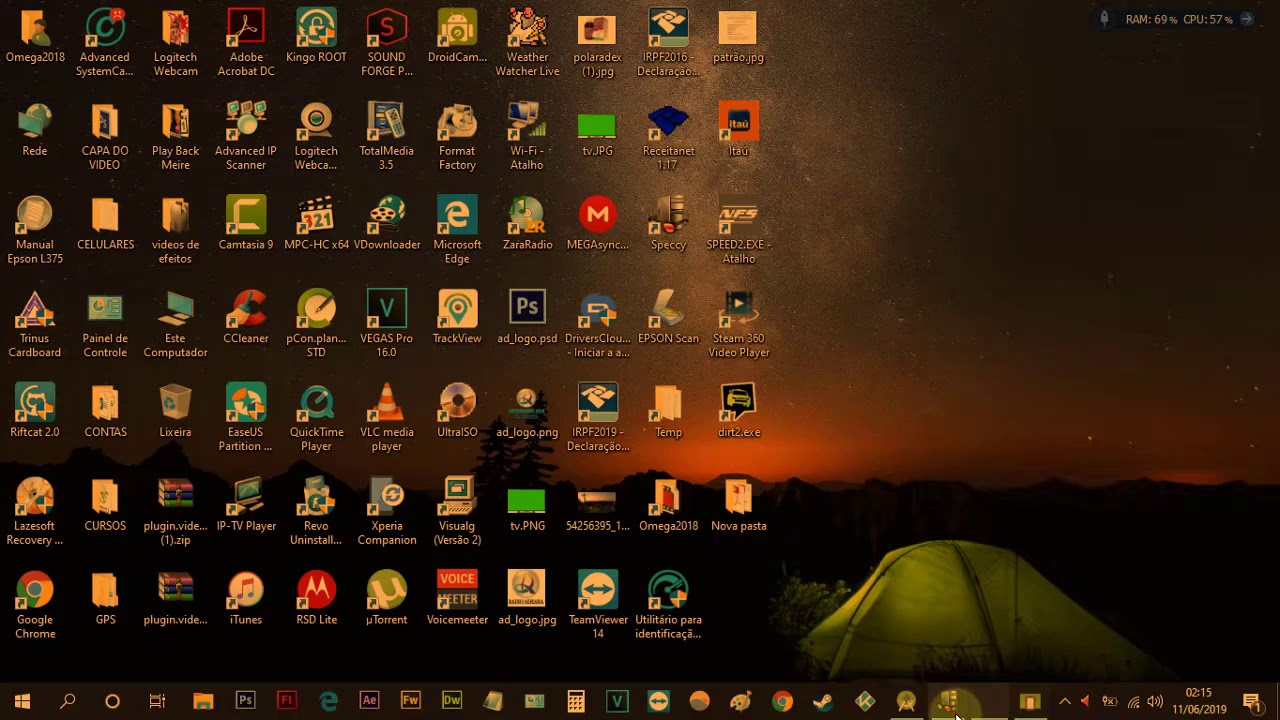Select Steam 360 Video Player icon
This screenshot has width=1280, height=720.
click(x=739, y=324)
